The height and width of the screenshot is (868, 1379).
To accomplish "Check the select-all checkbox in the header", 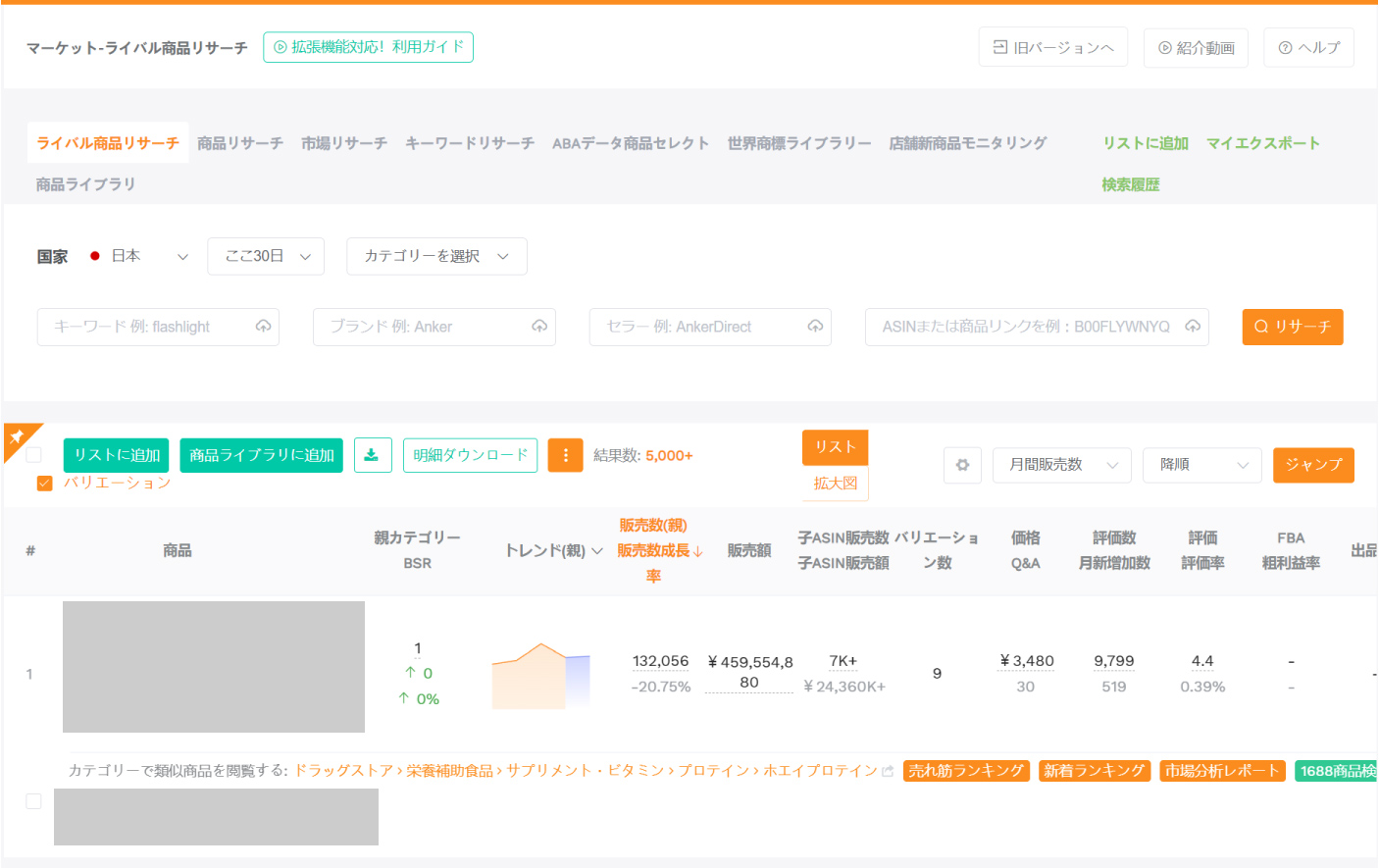I will click(x=33, y=453).
